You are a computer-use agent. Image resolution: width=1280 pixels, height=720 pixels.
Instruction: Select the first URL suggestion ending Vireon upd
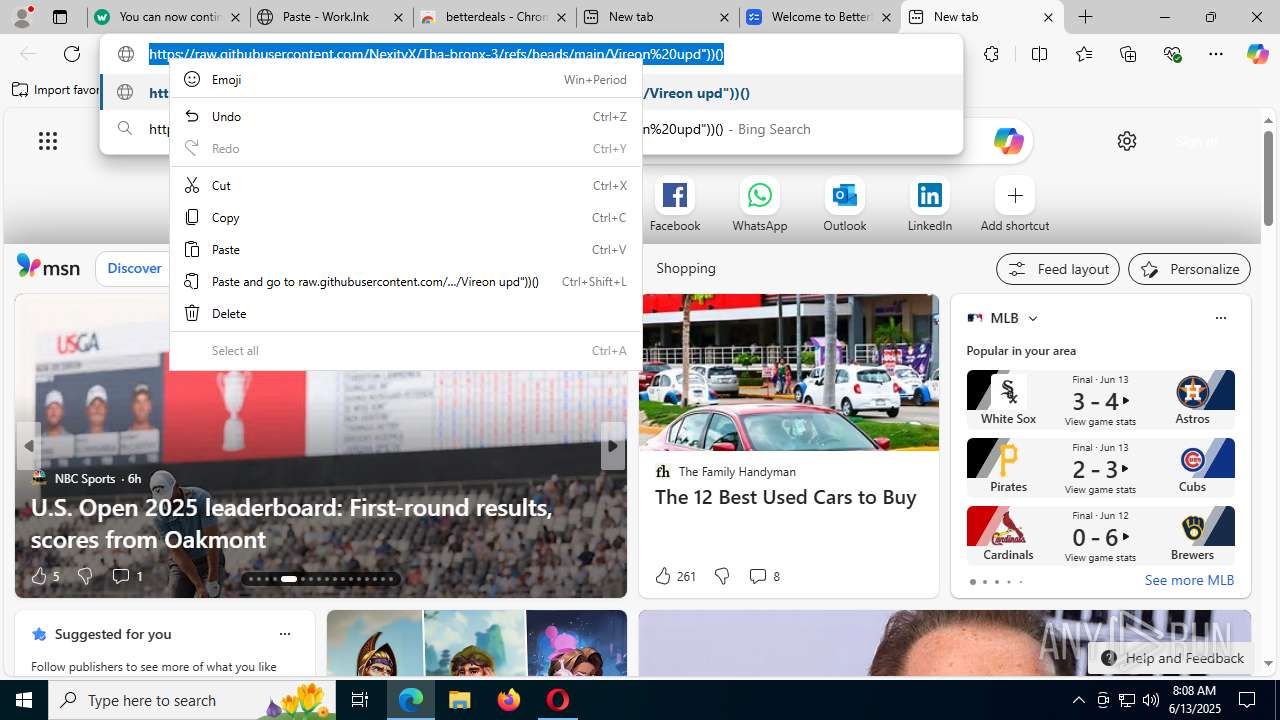click(530, 93)
